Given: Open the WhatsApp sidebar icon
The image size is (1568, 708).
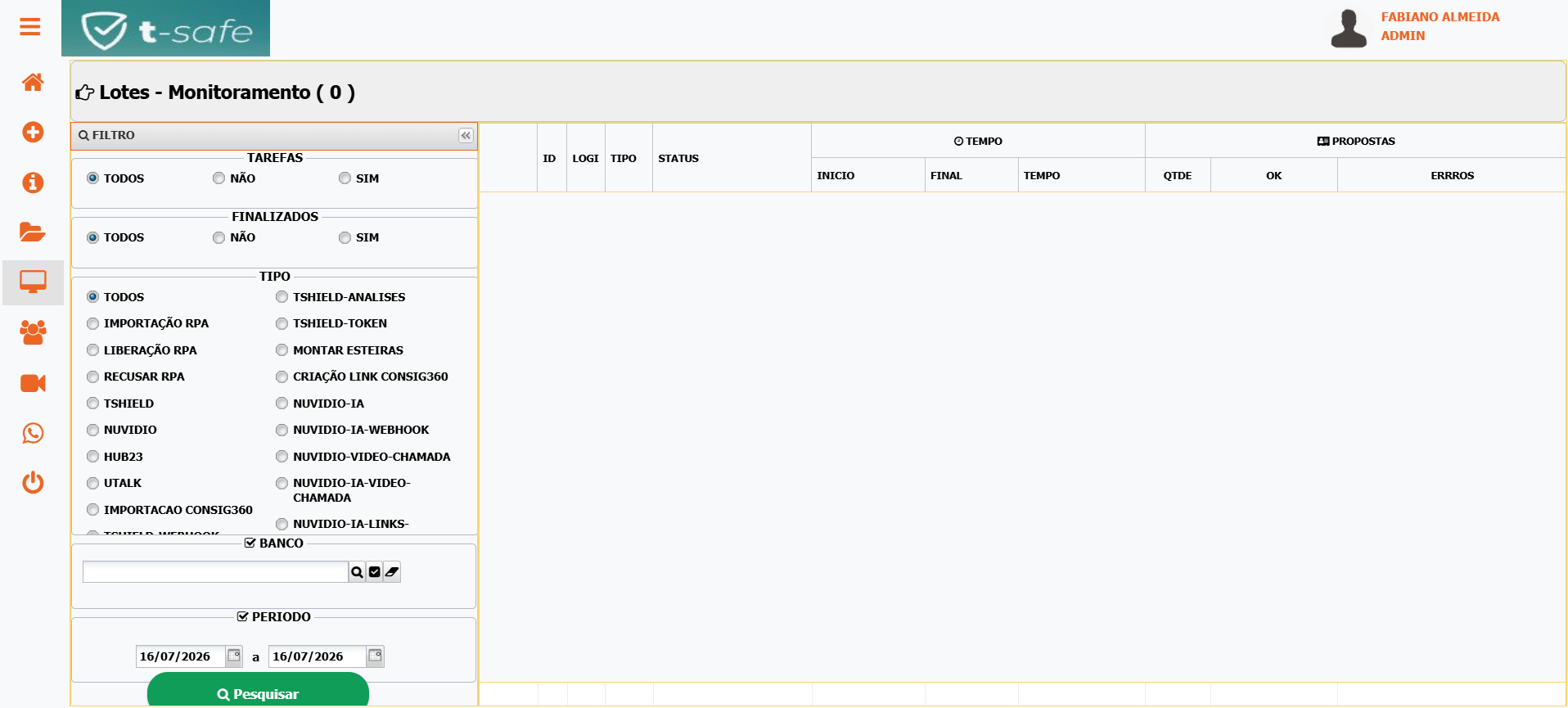Looking at the screenshot, I should click(33, 433).
